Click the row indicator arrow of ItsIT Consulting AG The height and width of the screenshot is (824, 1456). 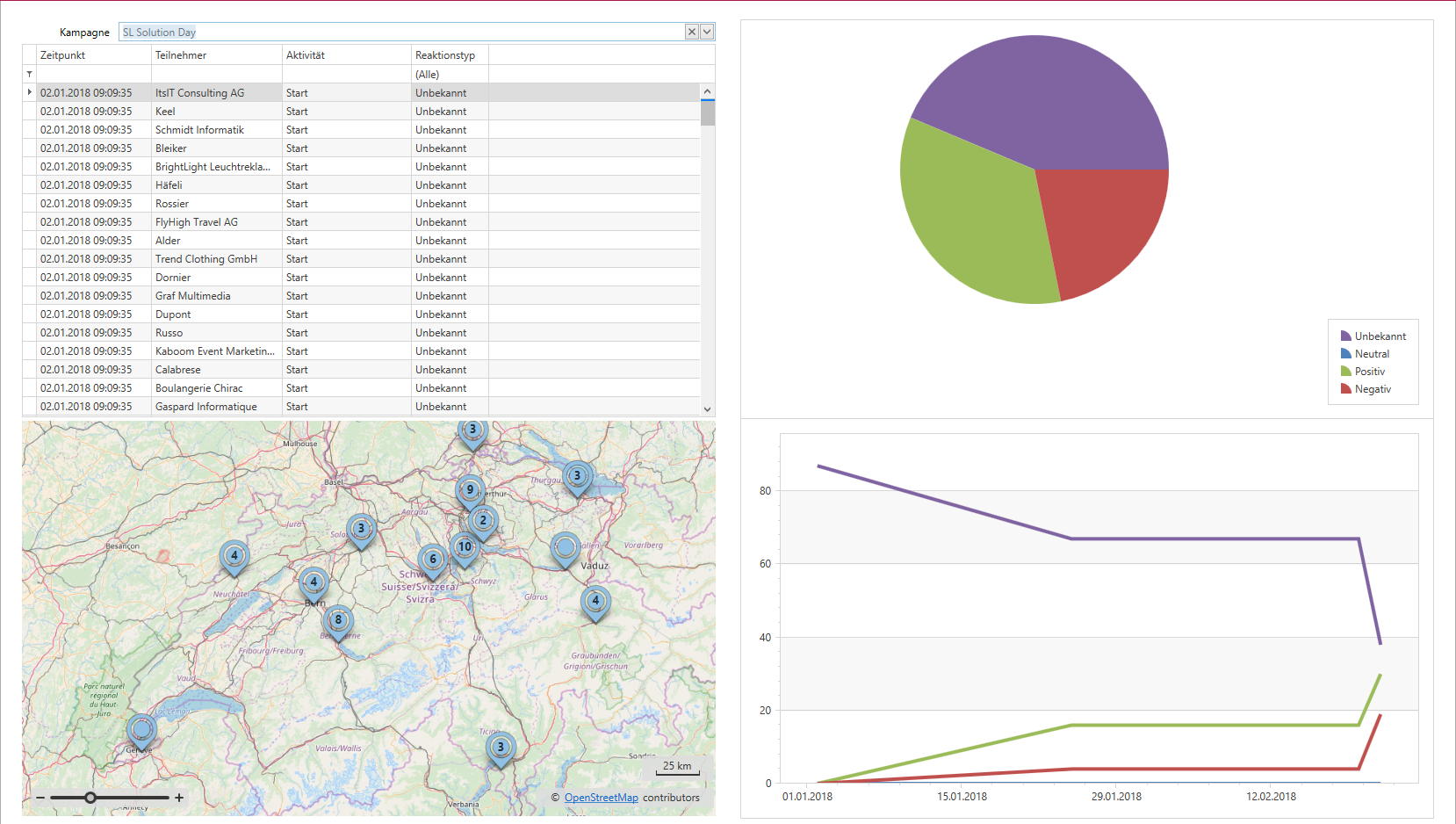(29, 92)
